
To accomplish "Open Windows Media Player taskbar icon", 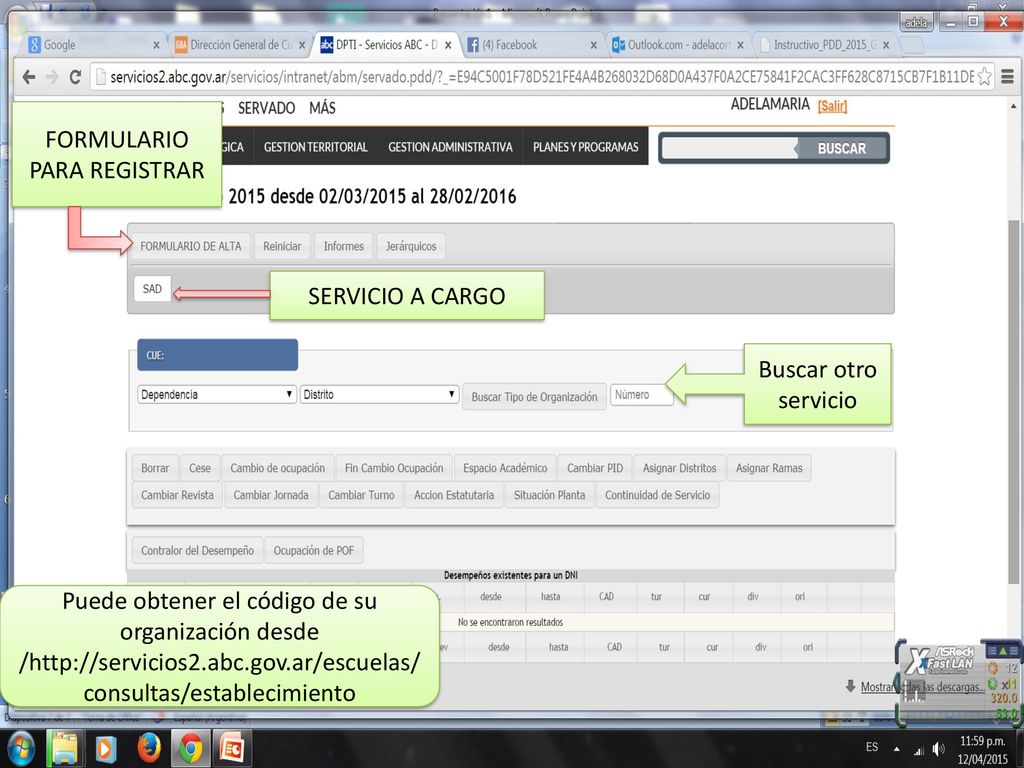I will pos(106,748).
